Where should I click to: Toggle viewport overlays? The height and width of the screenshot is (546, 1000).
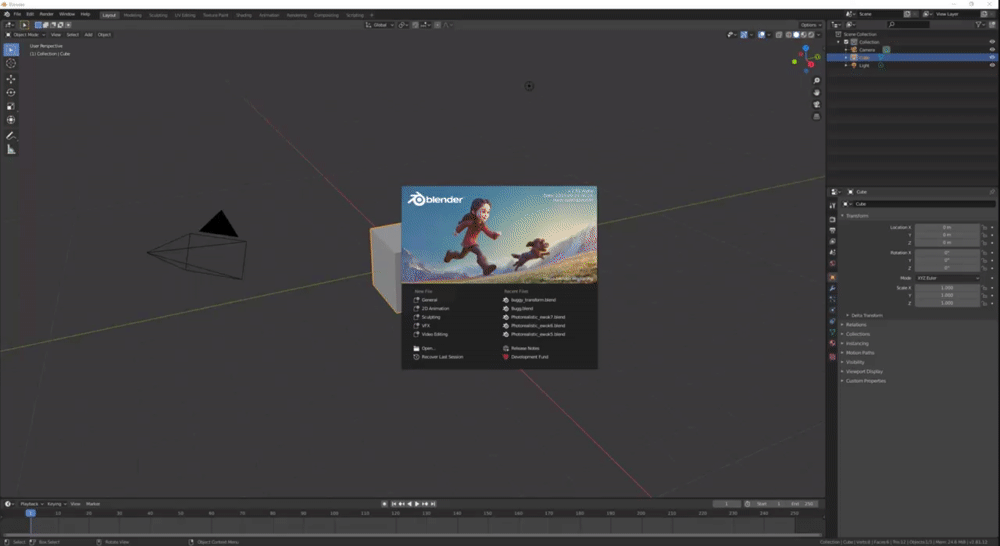(x=761, y=34)
